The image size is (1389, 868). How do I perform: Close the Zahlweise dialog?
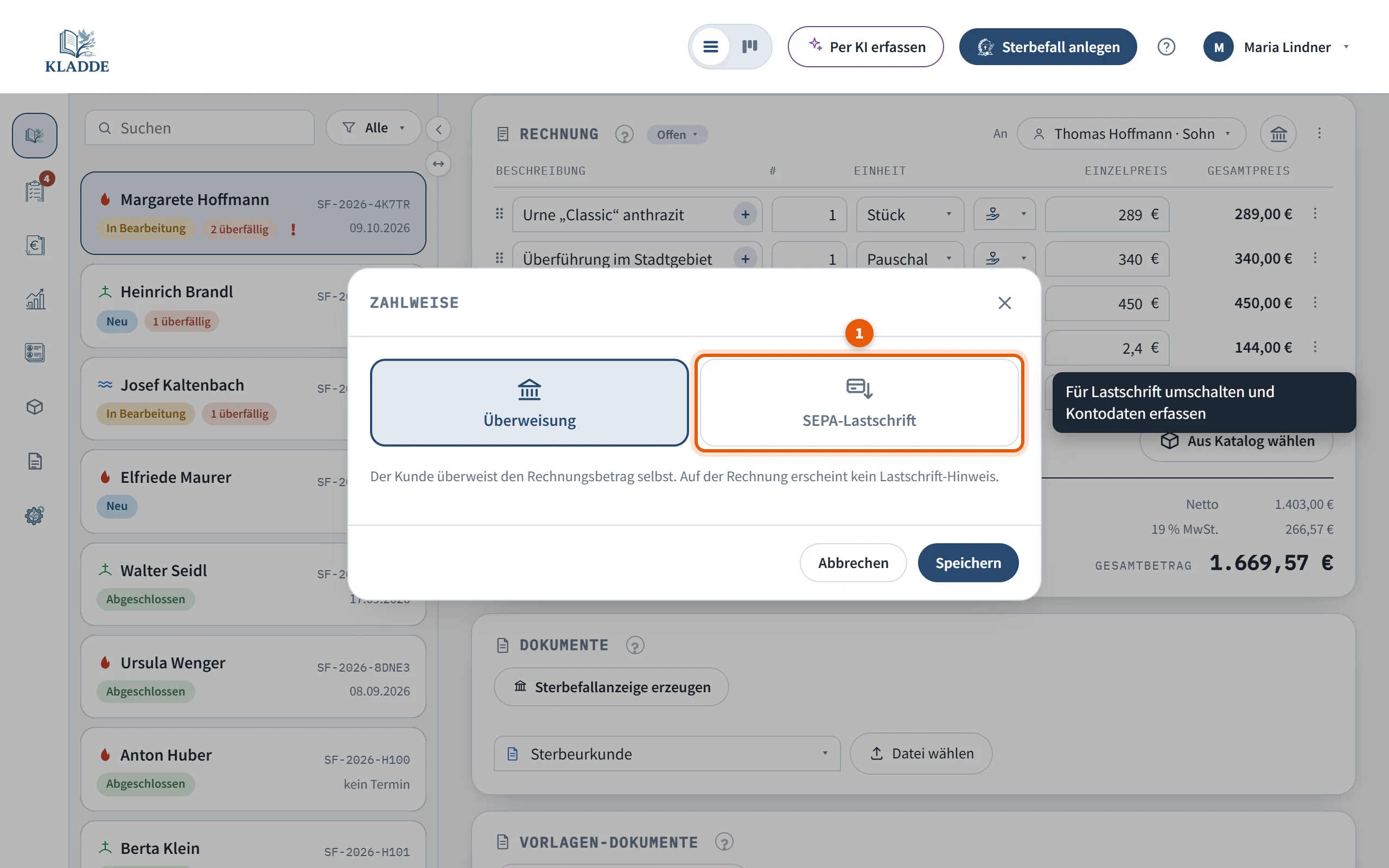coord(1004,303)
